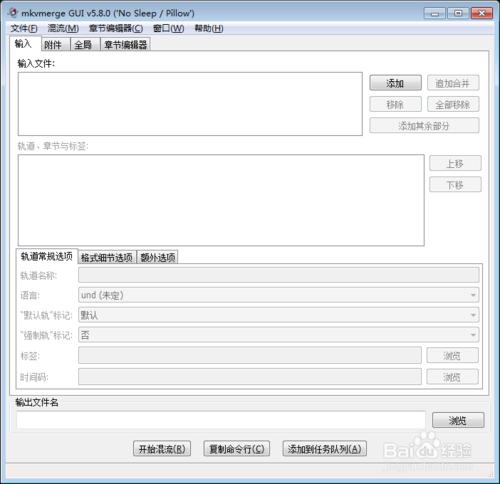This screenshot has height=484, width=500.
Task: Click the 移除 button
Action: 395,105
